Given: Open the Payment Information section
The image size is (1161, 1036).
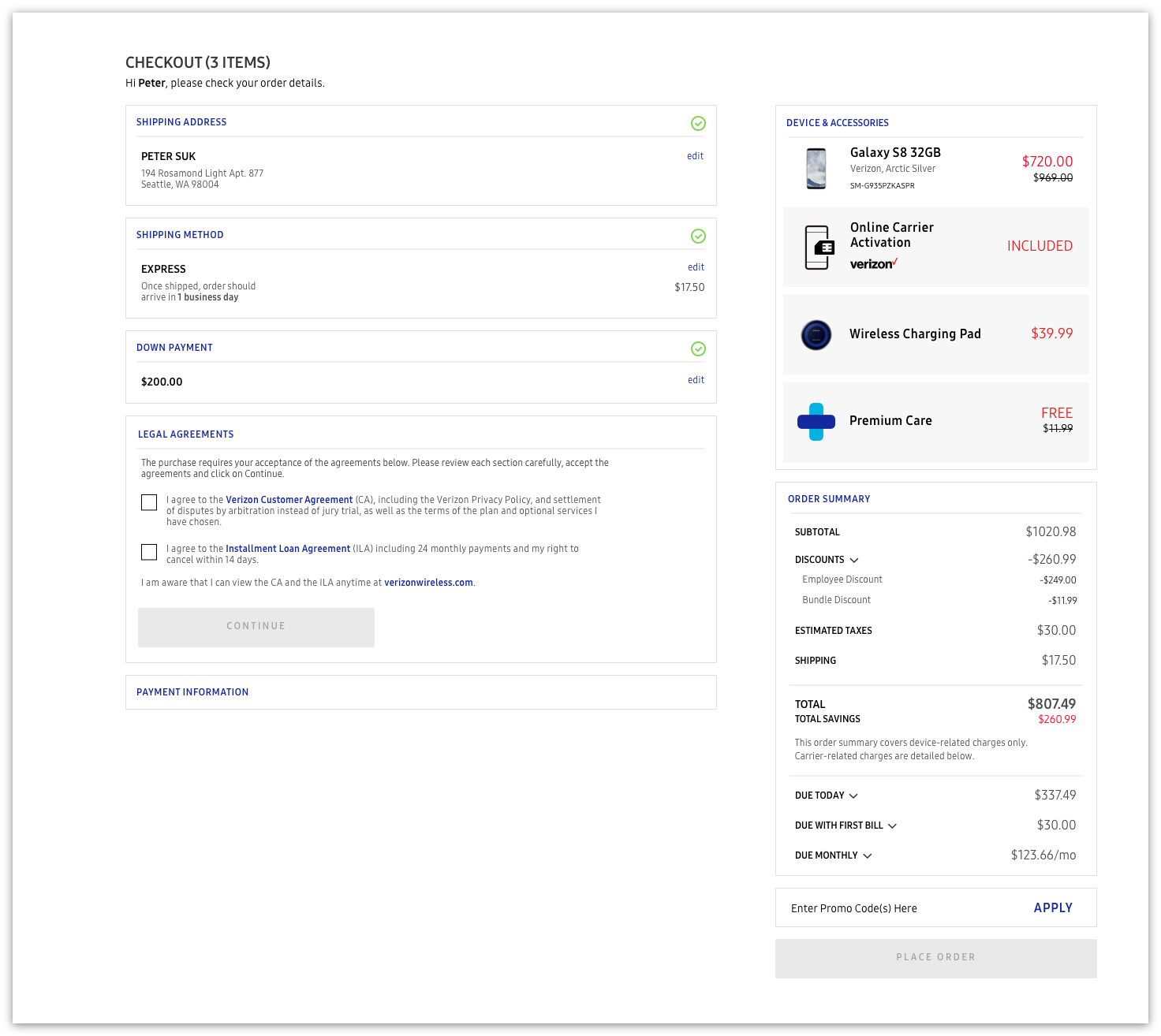Looking at the screenshot, I should pos(192,692).
